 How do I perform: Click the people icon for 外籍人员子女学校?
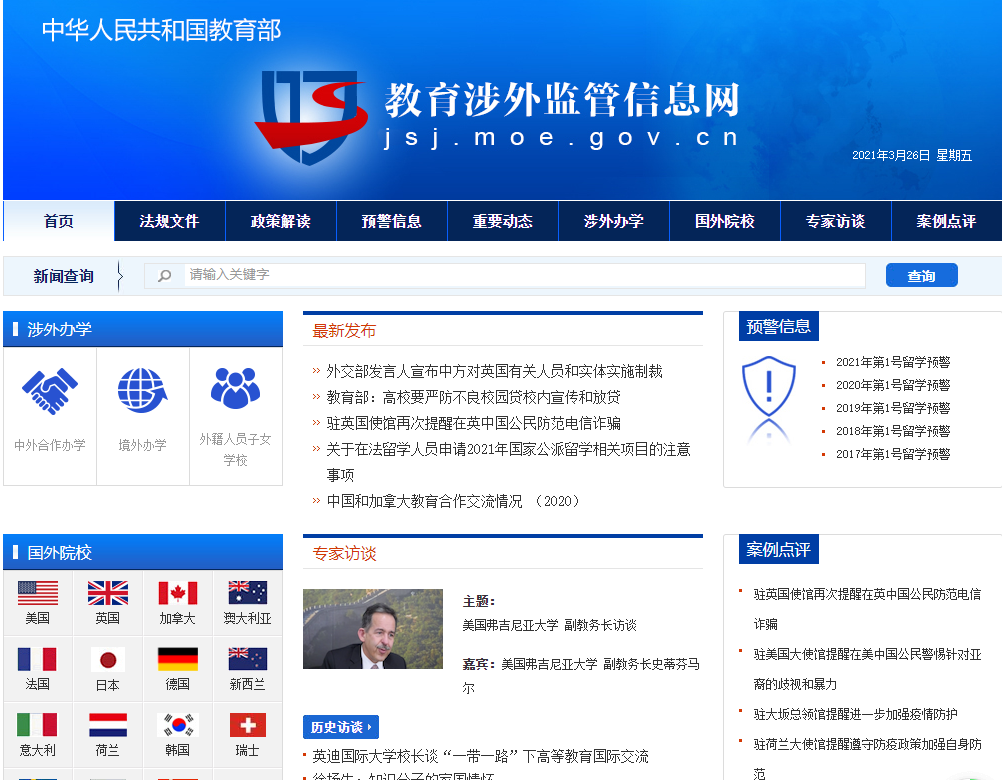235,388
